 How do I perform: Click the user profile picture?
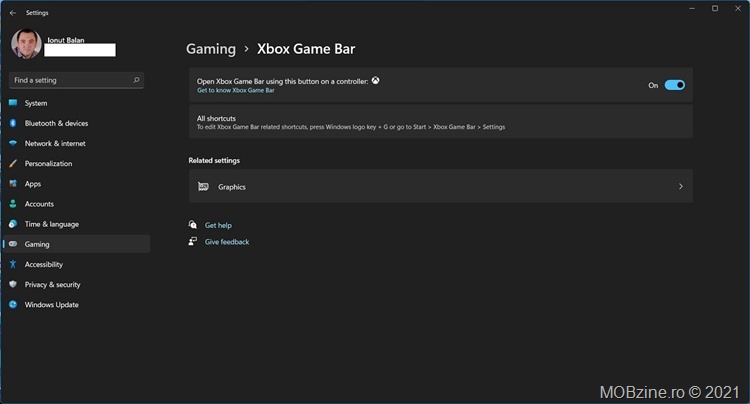coord(26,44)
